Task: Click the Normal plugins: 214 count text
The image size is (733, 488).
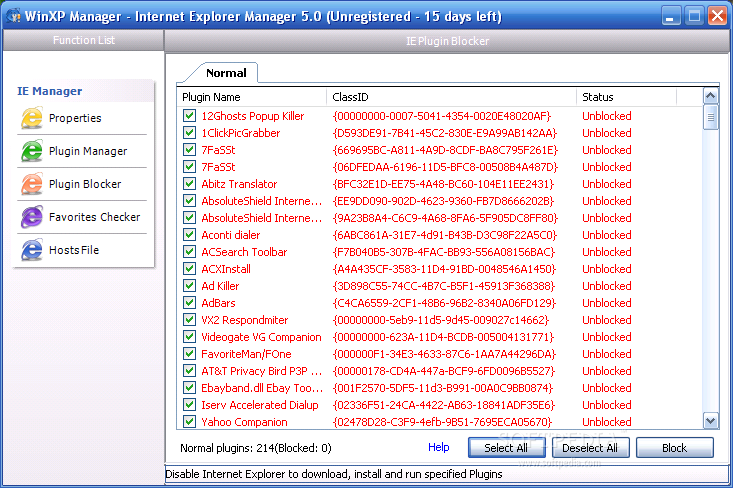Action: coord(256,448)
